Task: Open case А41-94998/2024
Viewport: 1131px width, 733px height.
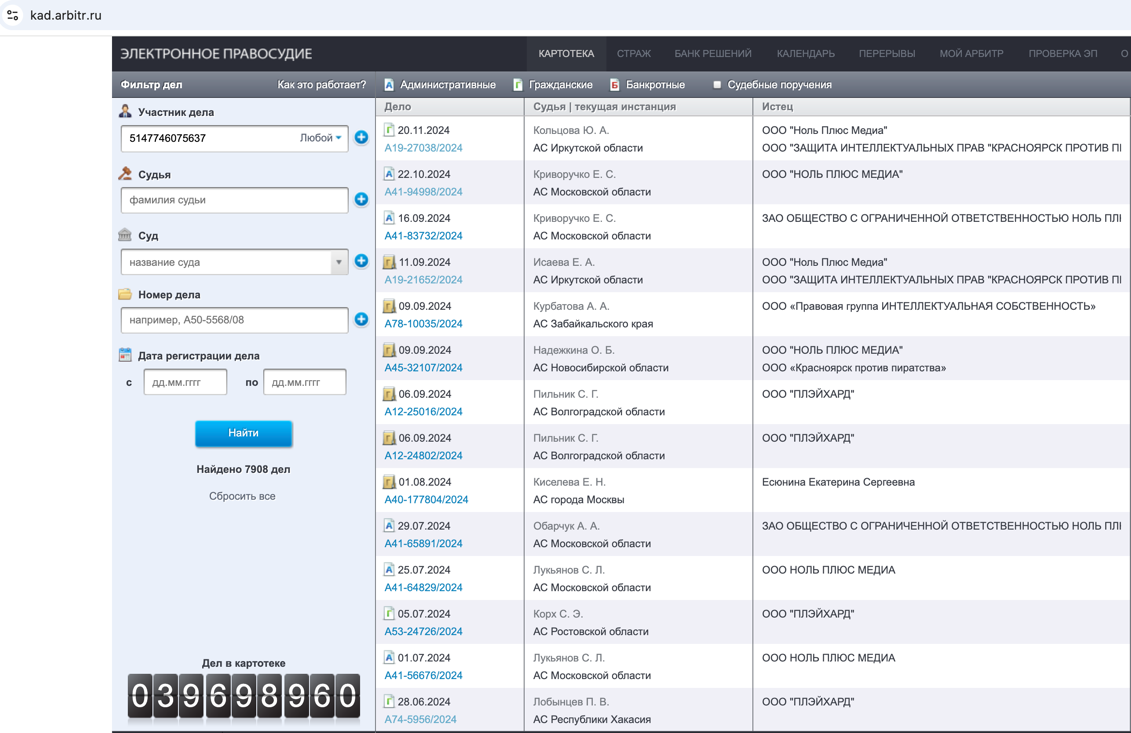Action: pyautogui.click(x=423, y=192)
